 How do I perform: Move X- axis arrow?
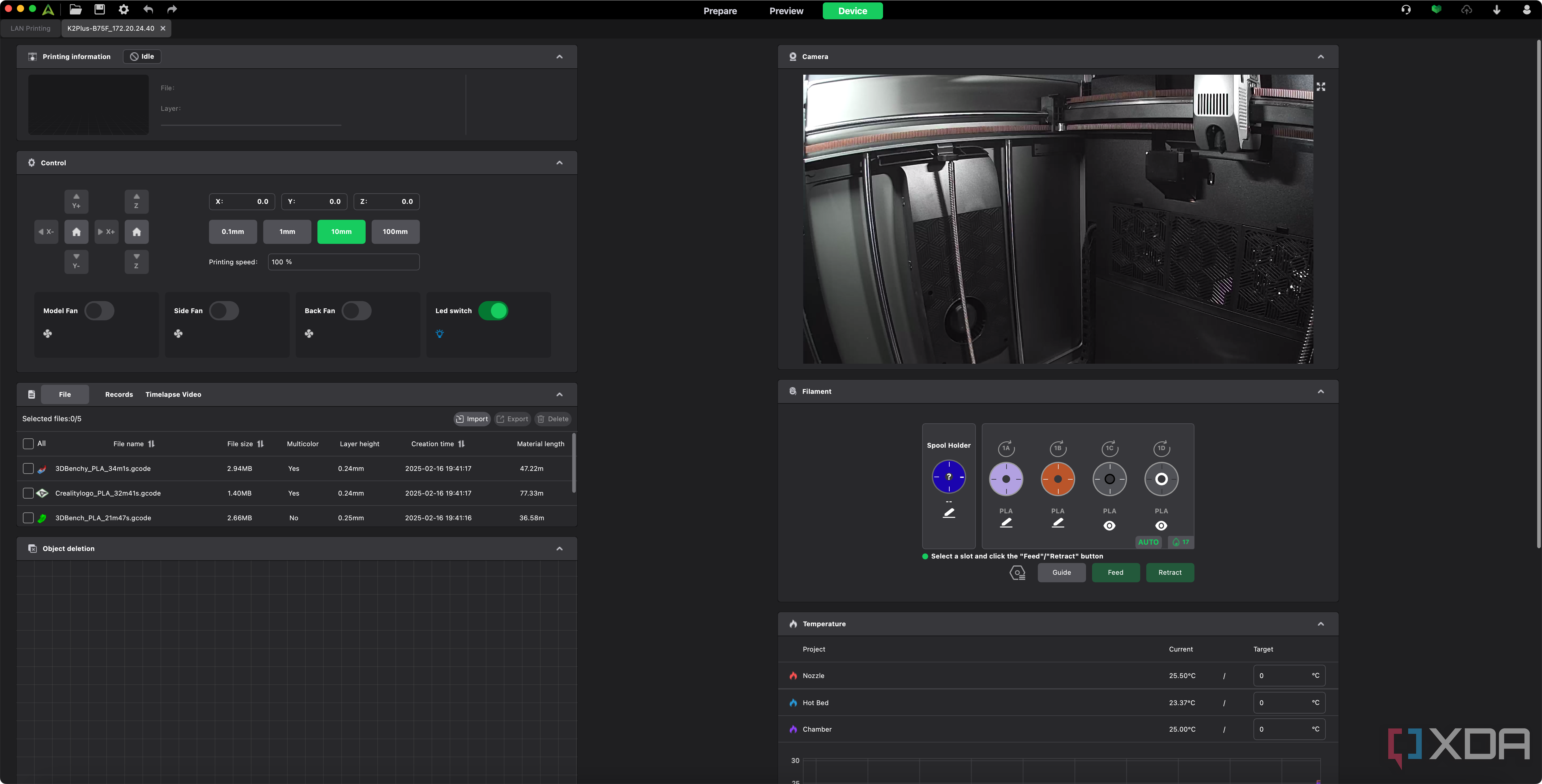tap(46, 232)
